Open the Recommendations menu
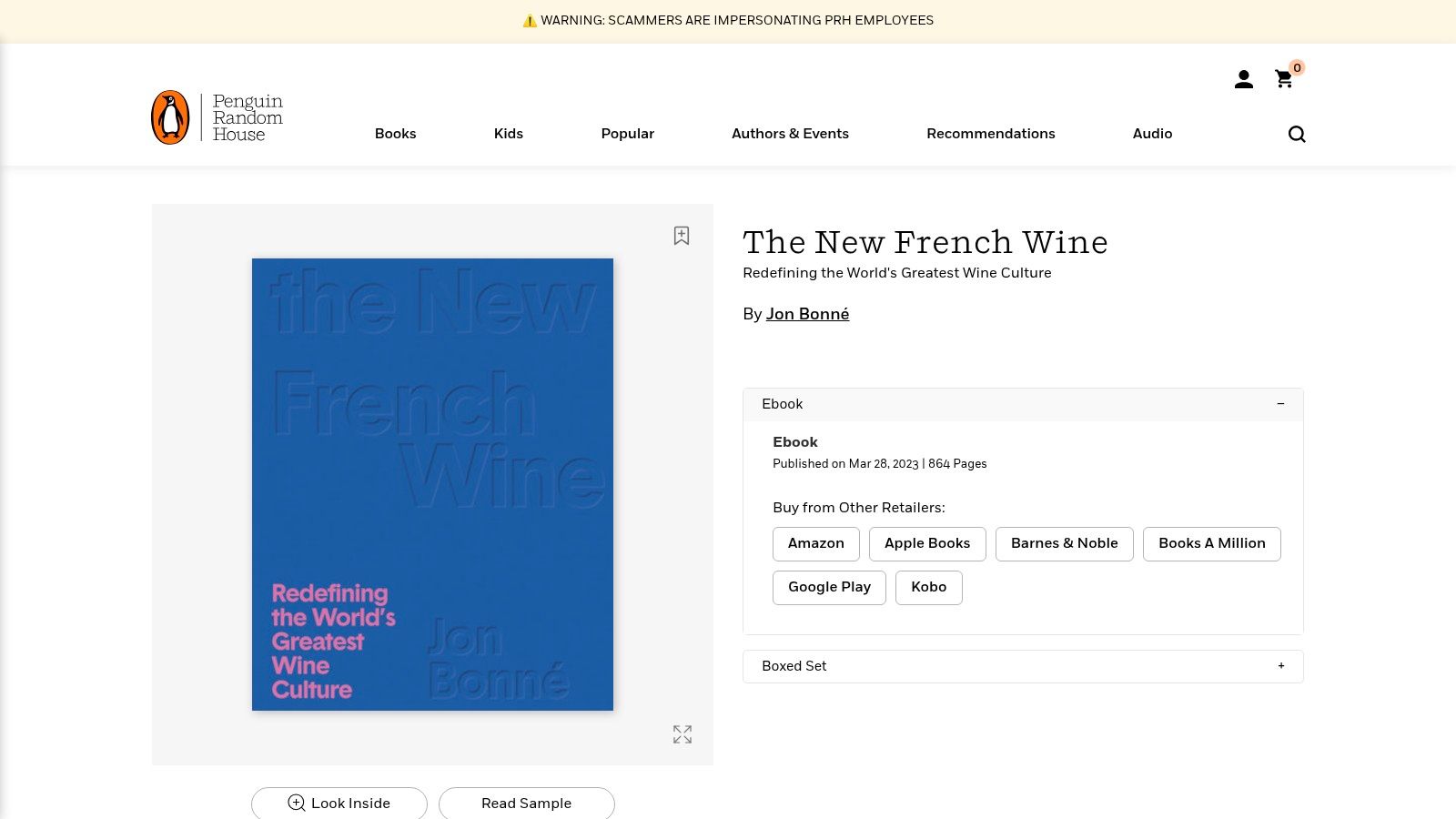Image resolution: width=1456 pixels, height=819 pixels. [x=991, y=134]
